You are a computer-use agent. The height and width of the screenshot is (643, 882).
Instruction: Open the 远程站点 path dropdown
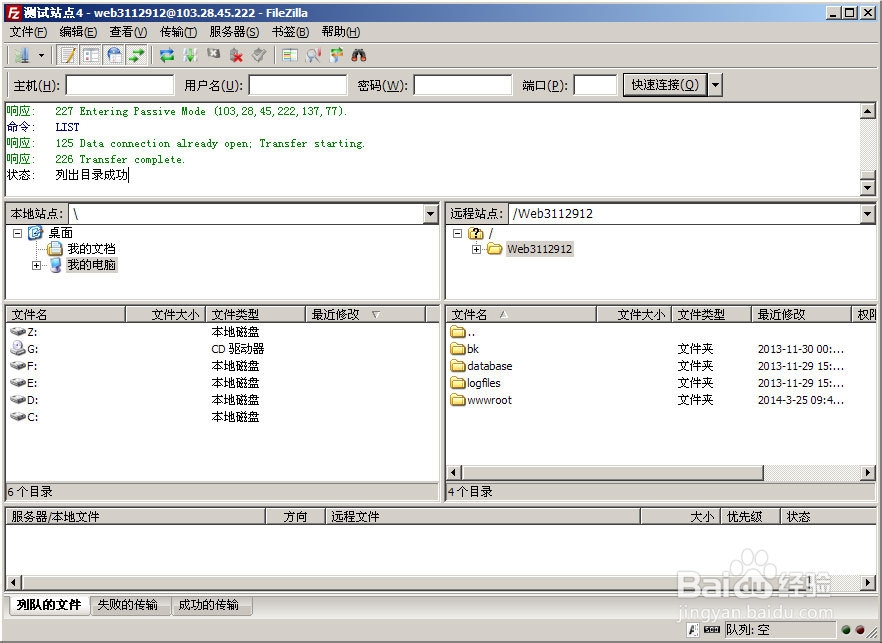(867, 213)
